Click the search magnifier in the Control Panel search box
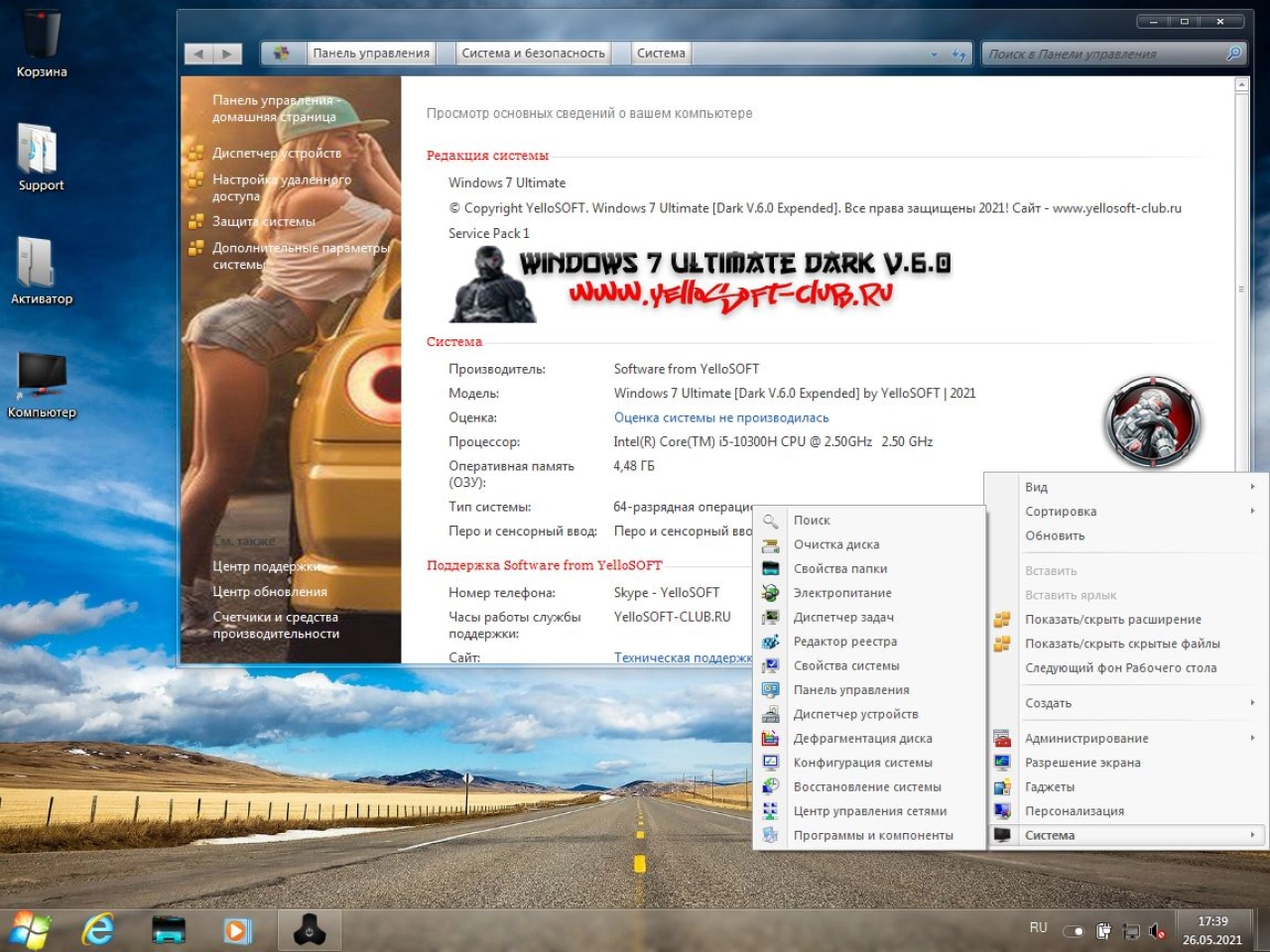The width and height of the screenshot is (1270, 952). (1233, 54)
